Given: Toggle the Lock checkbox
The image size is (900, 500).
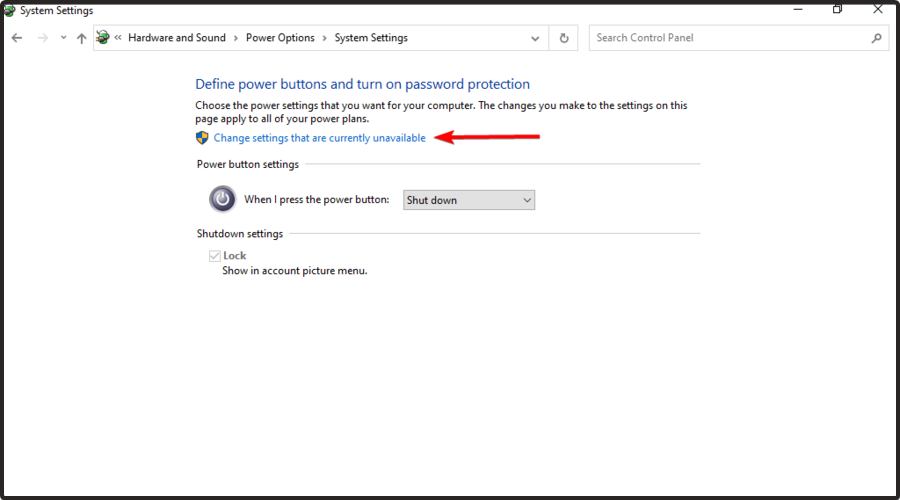Looking at the screenshot, I should pos(213,256).
